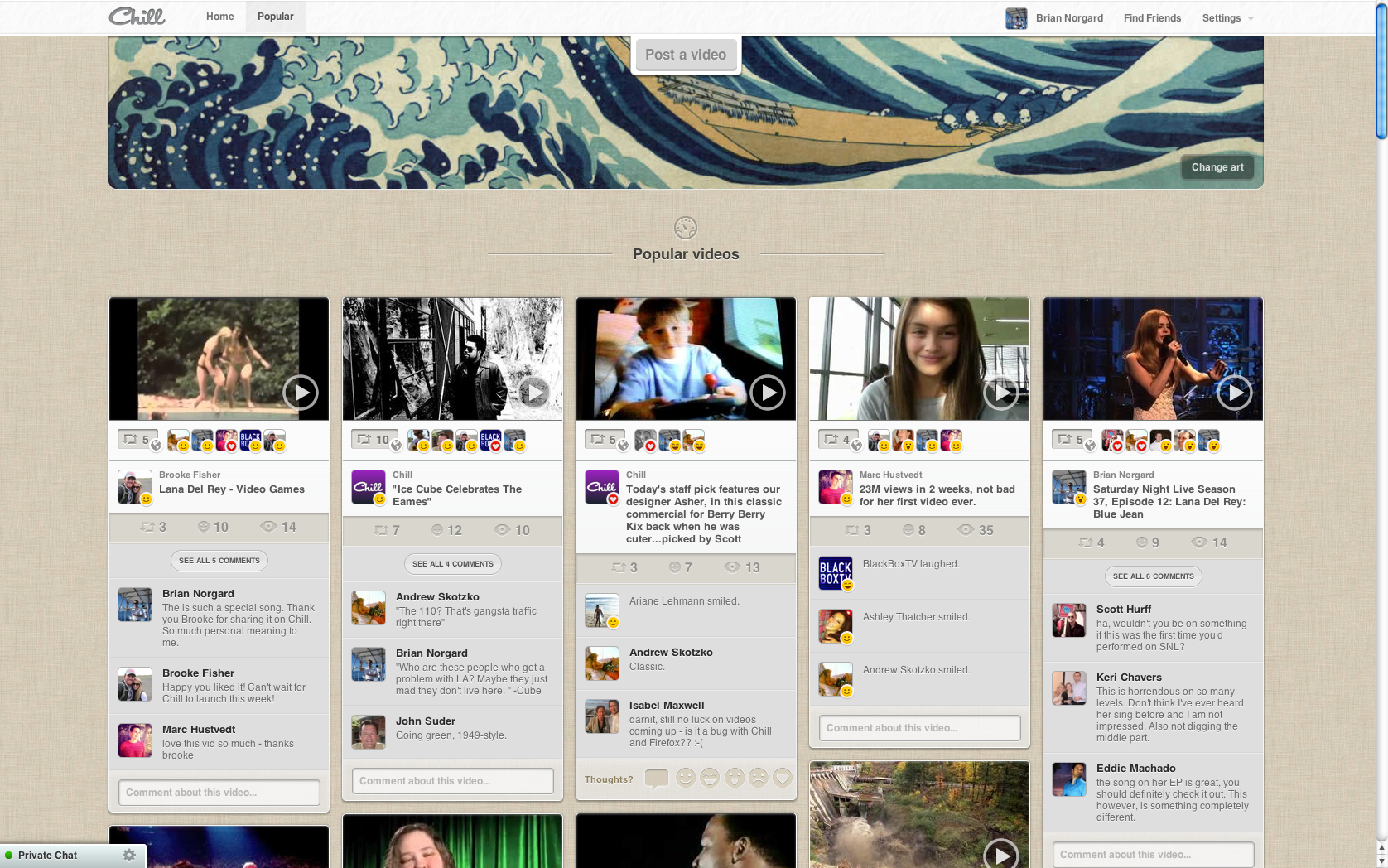Open the Video Games video title link

[232, 489]
